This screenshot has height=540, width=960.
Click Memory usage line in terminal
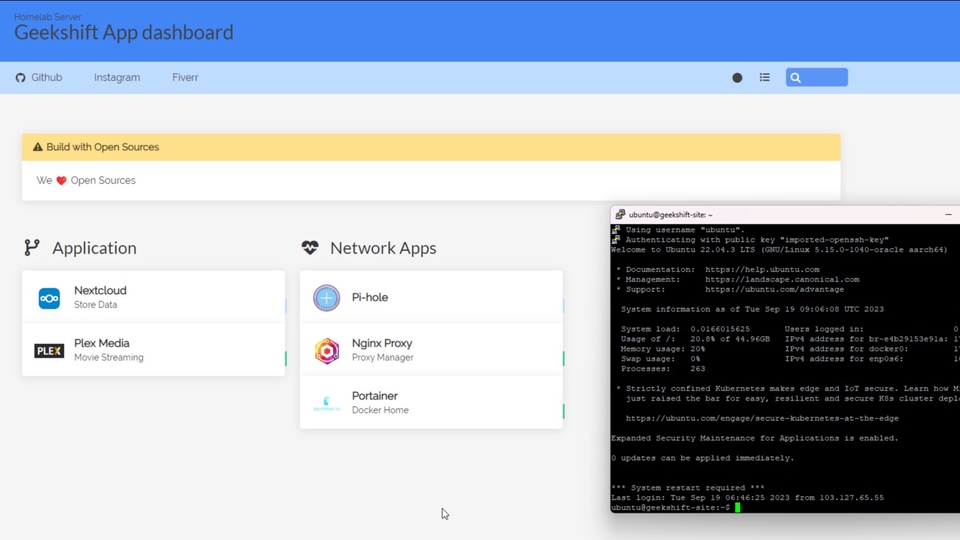click(663, 349)
